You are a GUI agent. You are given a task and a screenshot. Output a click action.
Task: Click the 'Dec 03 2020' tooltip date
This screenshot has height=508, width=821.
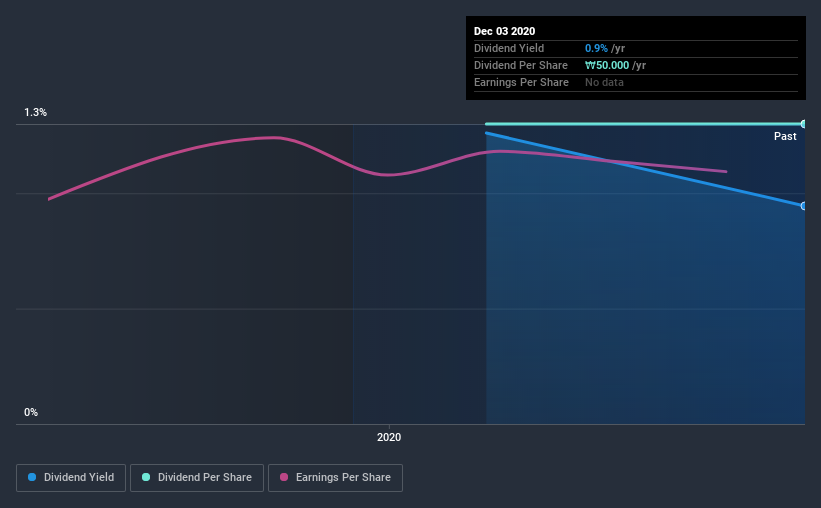(504, 31)
